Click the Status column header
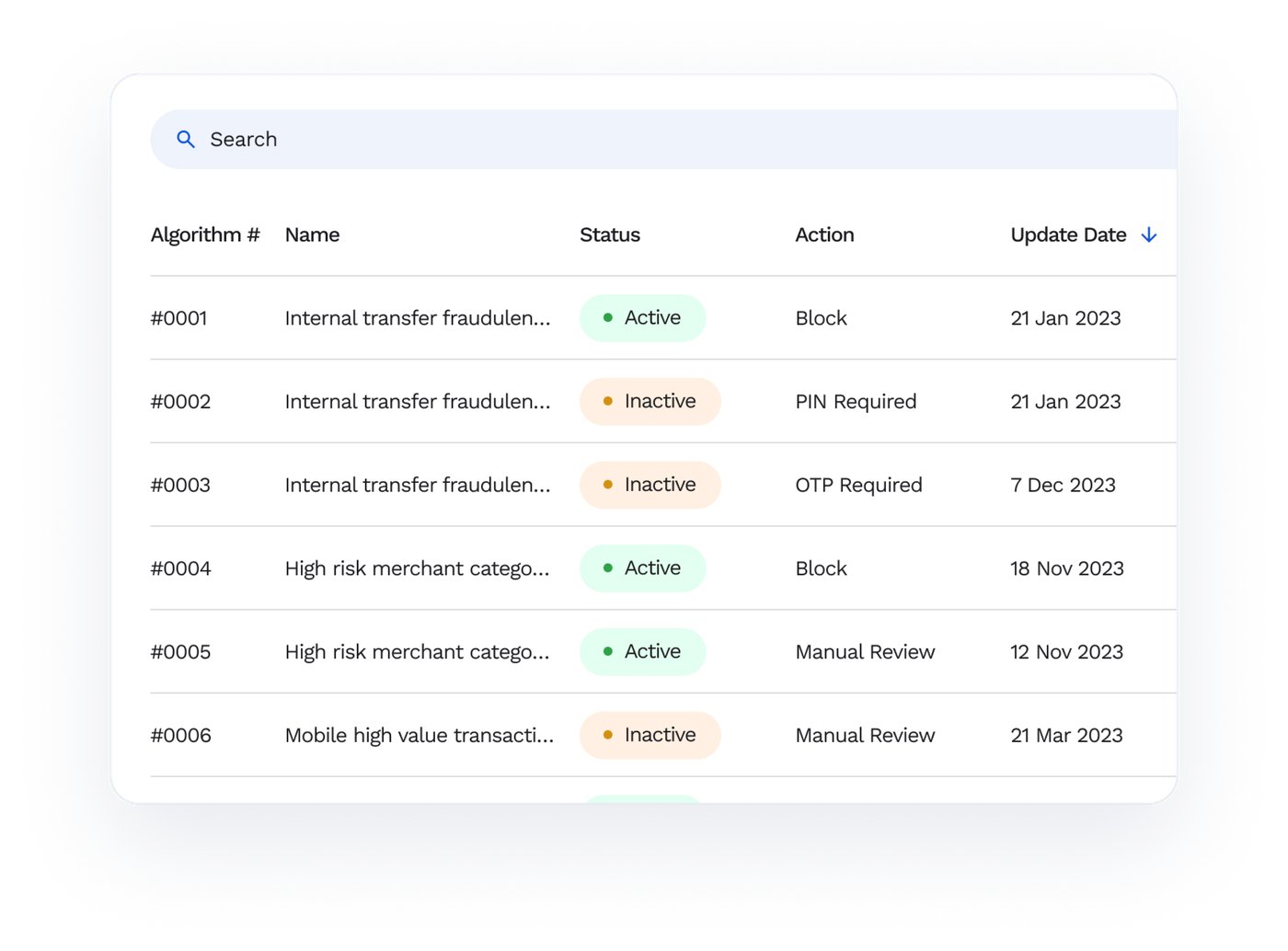Image resolution: width=1288 pixels, height=951 pixels. (x=610, y=235)
